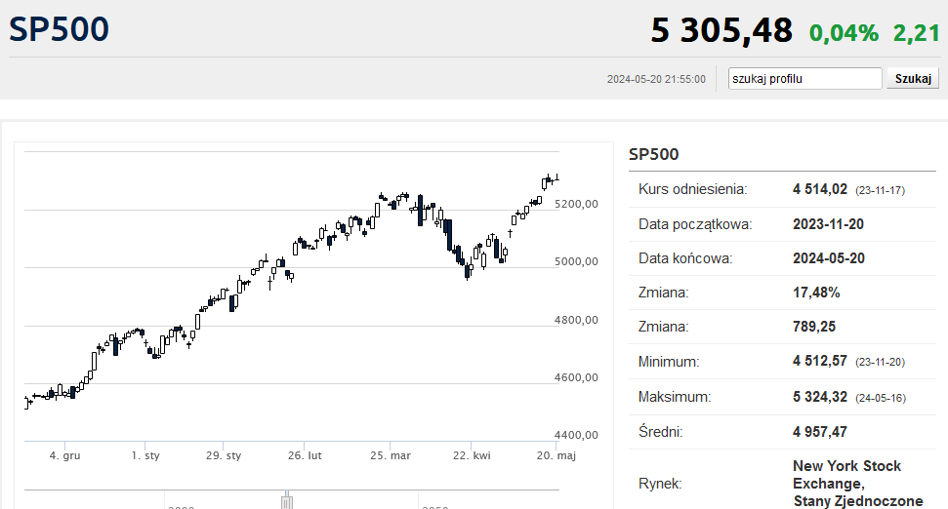
Task: Click the SP500 heading above the statistics table
Action: point(654,154)
